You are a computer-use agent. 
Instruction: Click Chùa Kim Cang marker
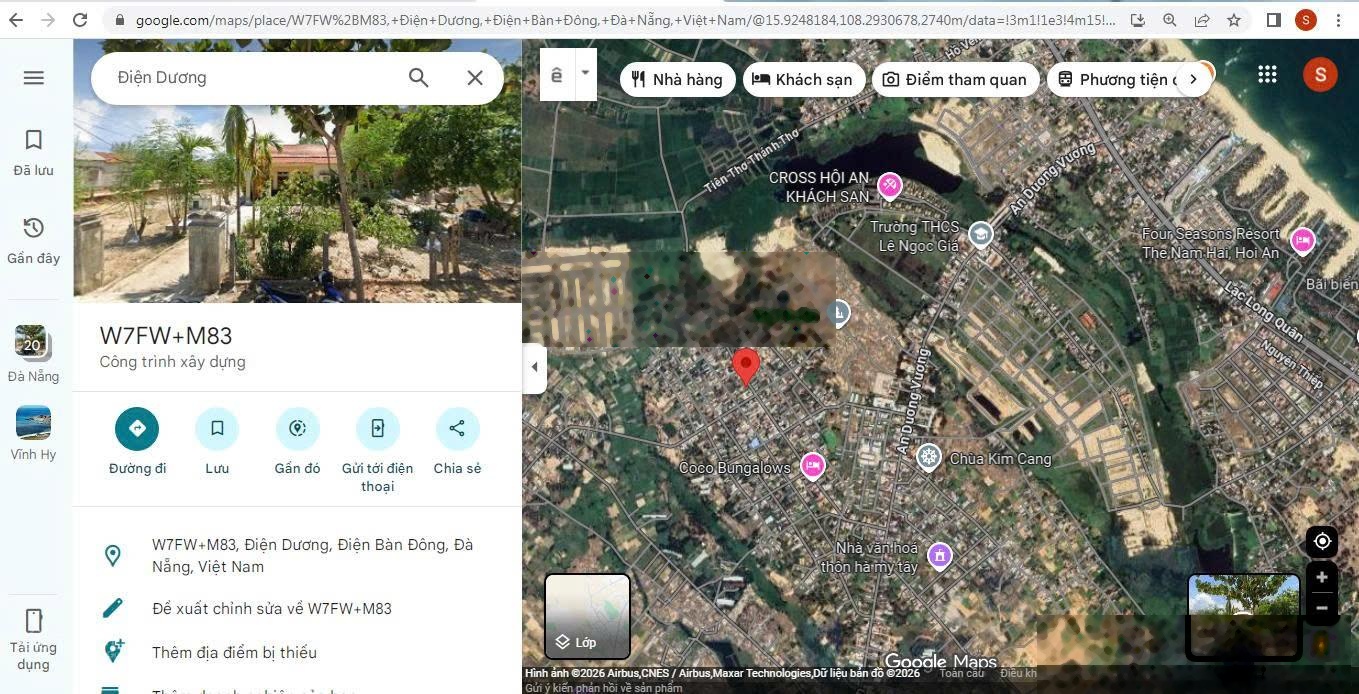pyautogui.click(x=929, y=458)
